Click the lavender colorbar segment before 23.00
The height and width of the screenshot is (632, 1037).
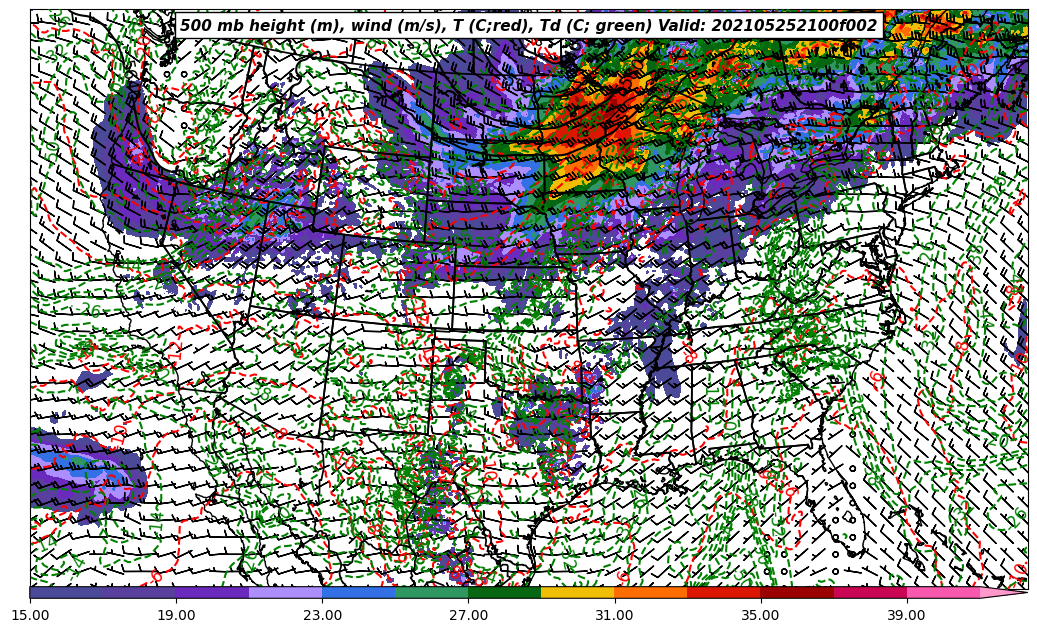tap(285, 593)
